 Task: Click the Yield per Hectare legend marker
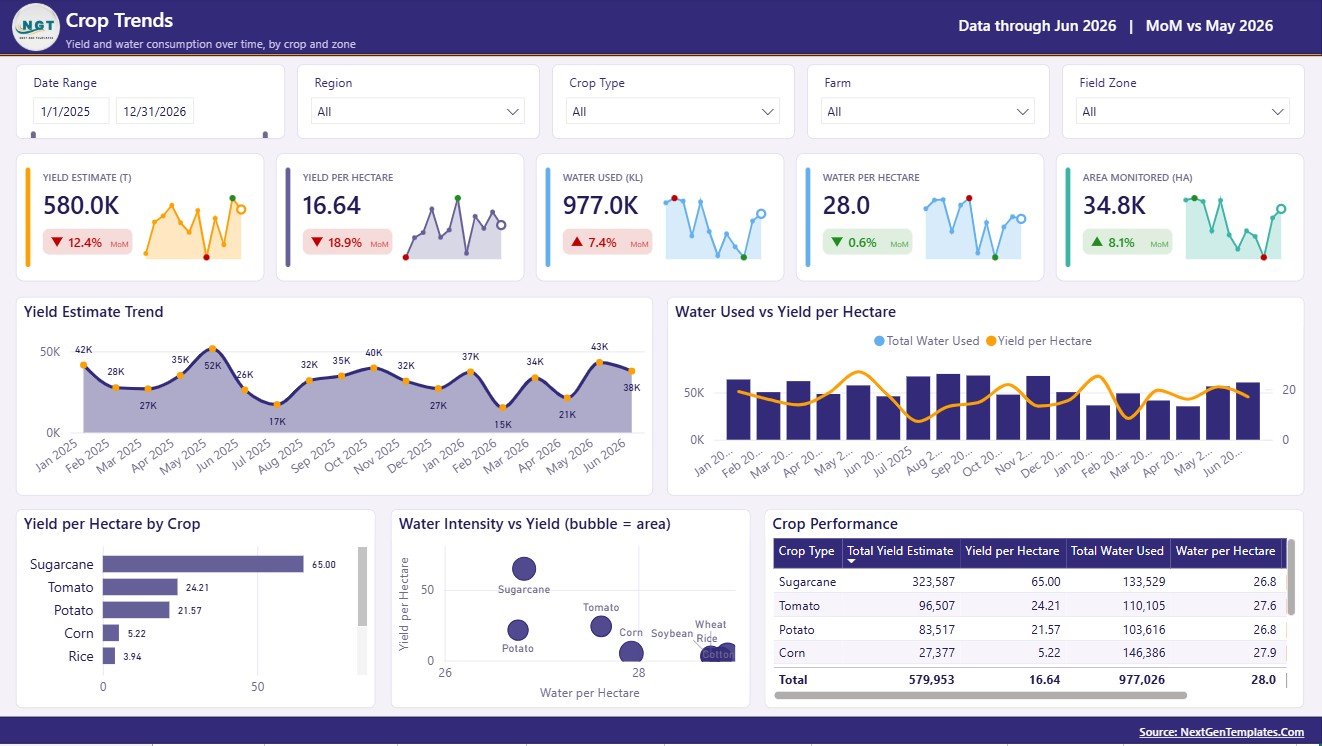tap(991, 341)
